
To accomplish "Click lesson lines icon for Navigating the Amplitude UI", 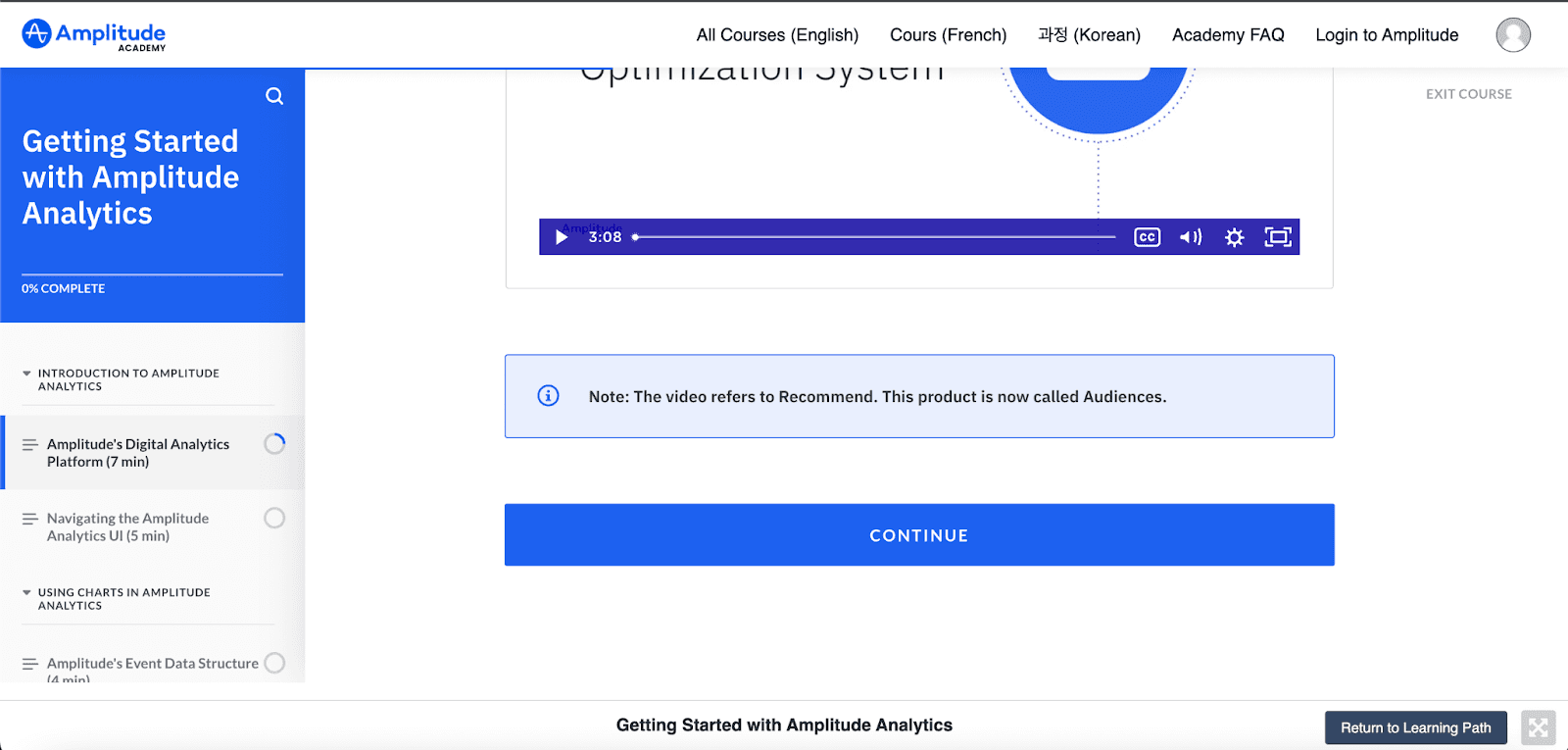I will [30, 519].
